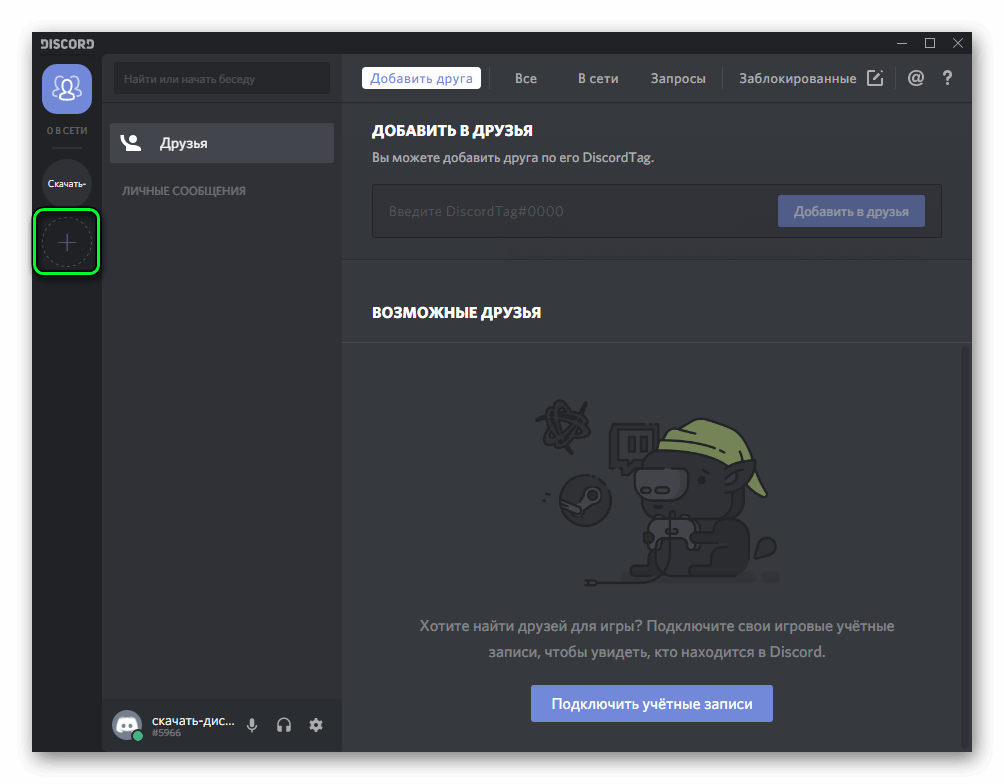The width and height of the screenshot is (1004, 784).
Task: Switch to Все tab
Action: (x=526, y=78)
